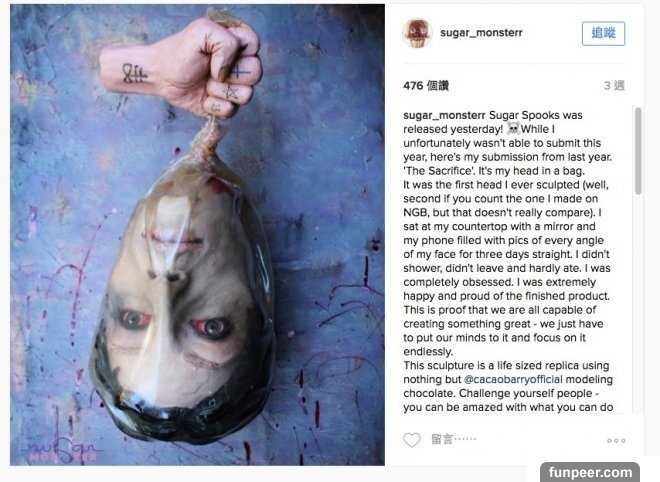Click the sugar_monsterr name starting the caption
The width and height of the screenshot is (660, 482).
point(444,115)
